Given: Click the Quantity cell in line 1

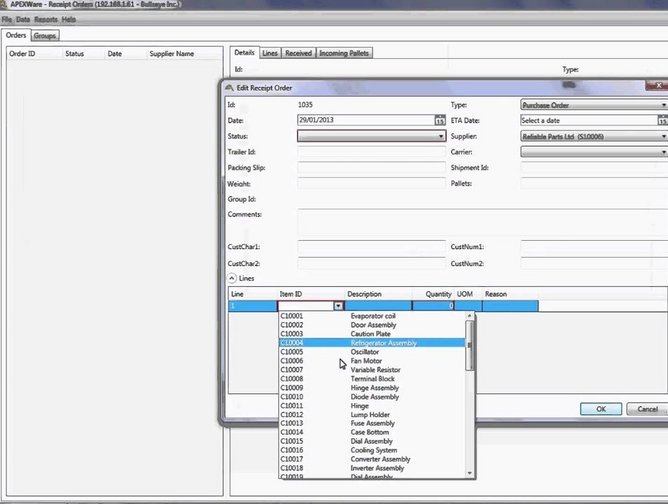Looking at the screenshot, I should click(x=433, y=306).
